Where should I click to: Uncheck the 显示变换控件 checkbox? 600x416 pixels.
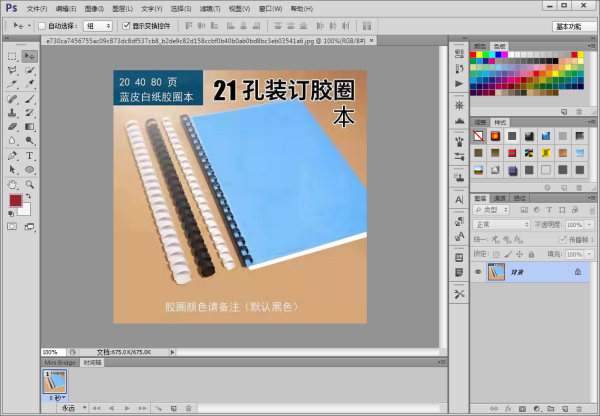126,25
